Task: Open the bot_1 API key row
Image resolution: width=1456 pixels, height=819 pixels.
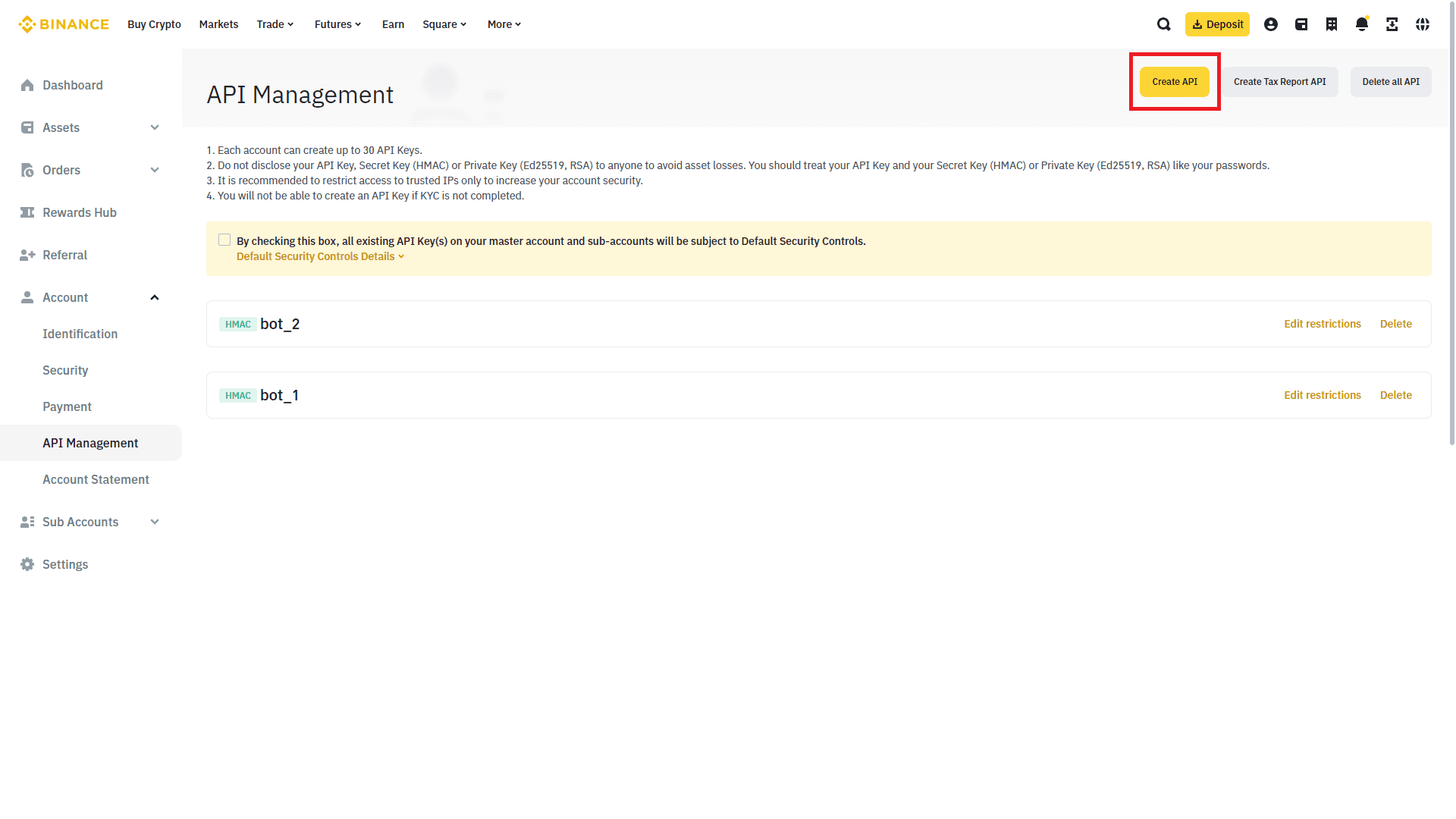Action: pos(818,395)
